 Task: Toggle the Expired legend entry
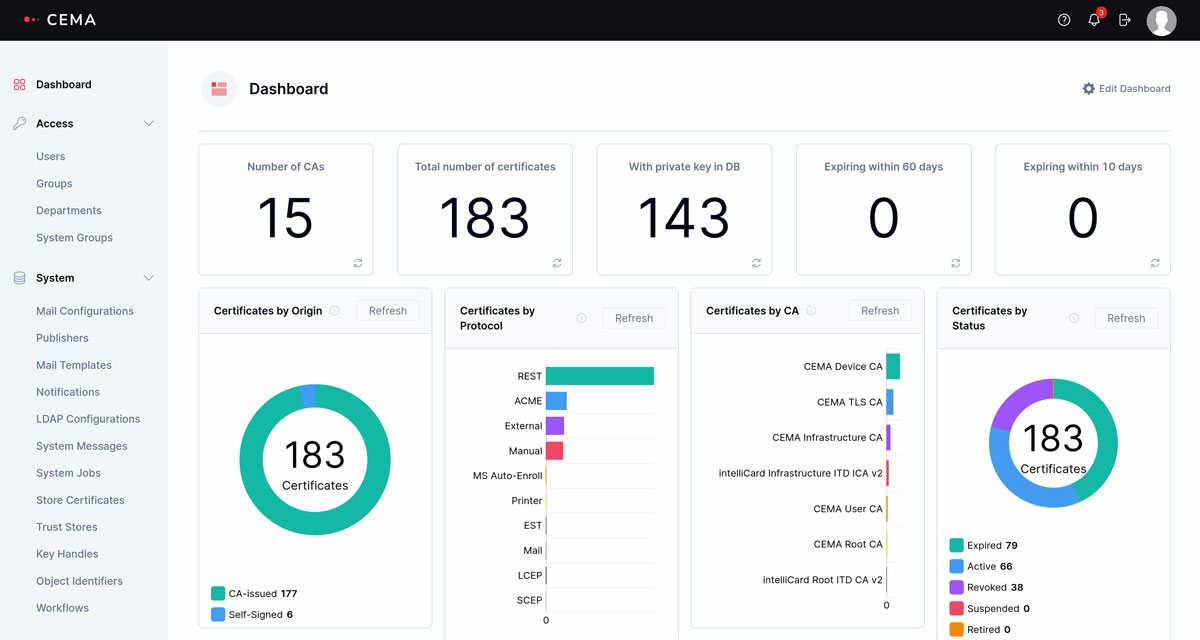983,546
